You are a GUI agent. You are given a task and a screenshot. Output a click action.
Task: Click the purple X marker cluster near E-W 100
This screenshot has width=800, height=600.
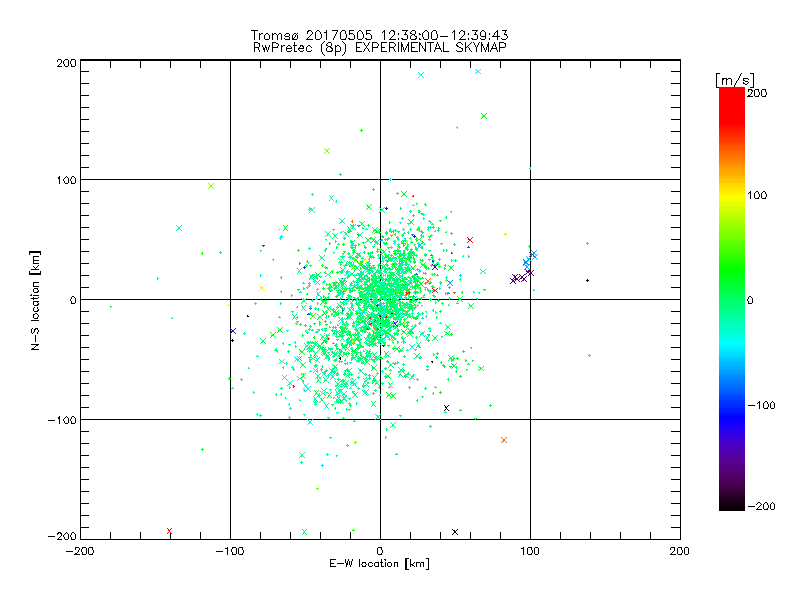point(522,277)
